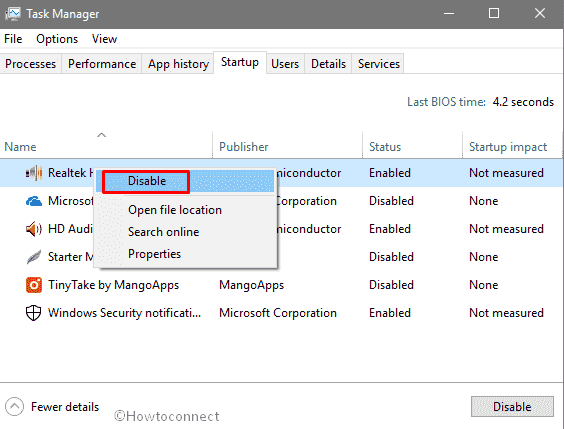Open the Options menu

pyautogui.click(x=57, y=39)
